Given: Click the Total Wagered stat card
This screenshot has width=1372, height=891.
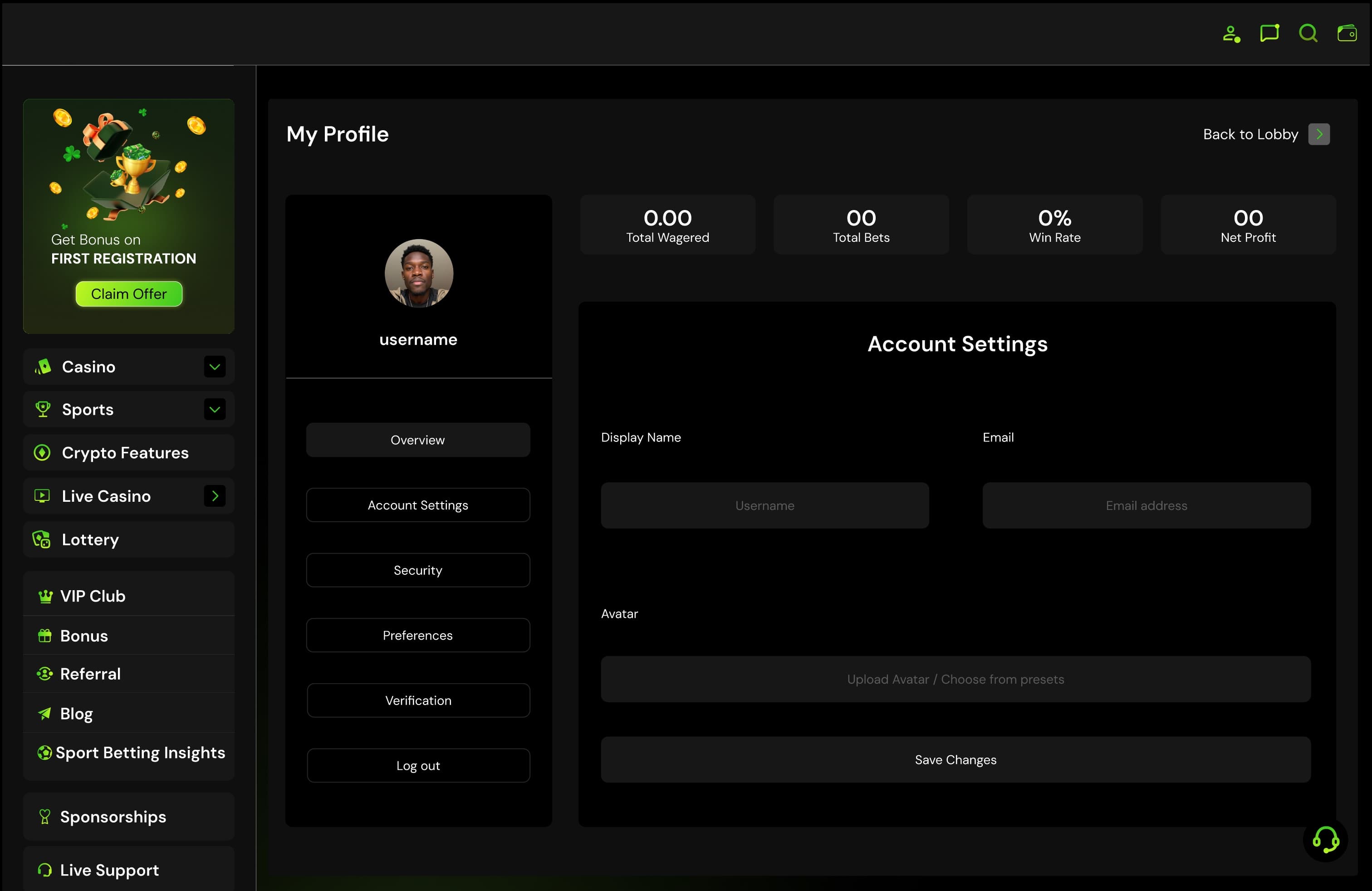Looking at the screenshot, I should (x=667, y=225).
